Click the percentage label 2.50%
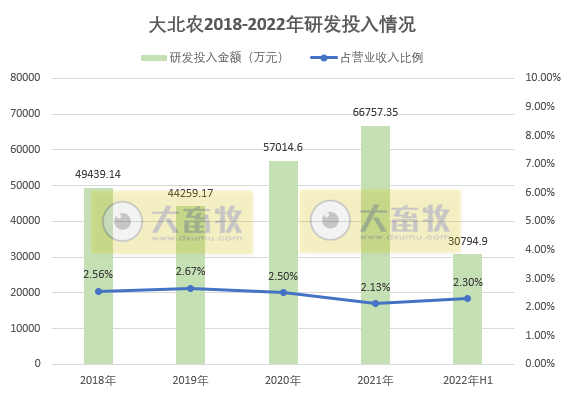583x395 pixels. 283,276
